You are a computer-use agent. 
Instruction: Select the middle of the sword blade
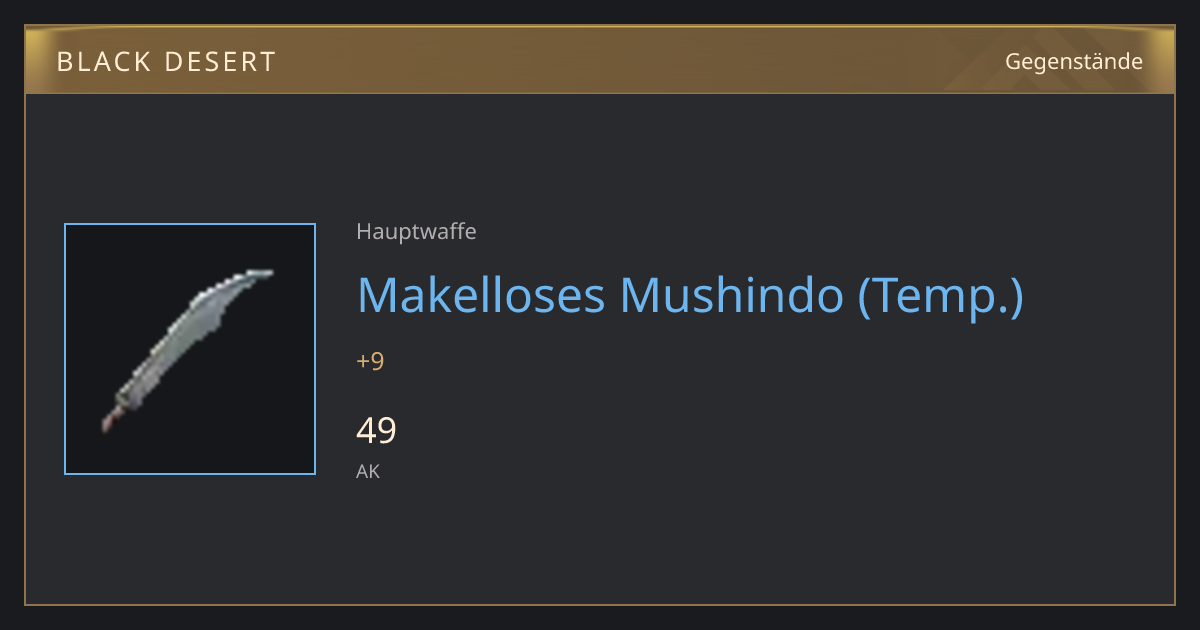point(185,340)
